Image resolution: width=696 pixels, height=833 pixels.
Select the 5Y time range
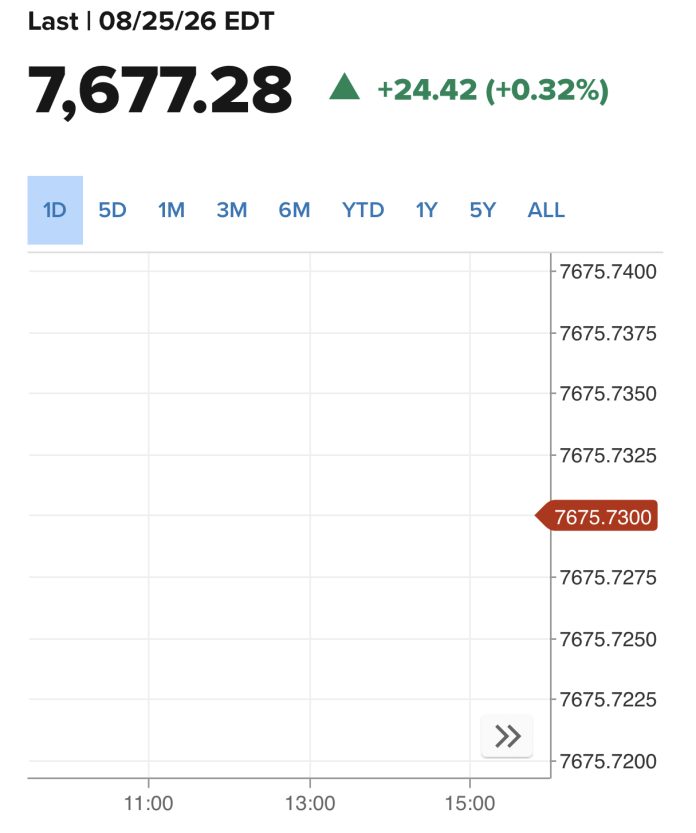pos(482,210)
